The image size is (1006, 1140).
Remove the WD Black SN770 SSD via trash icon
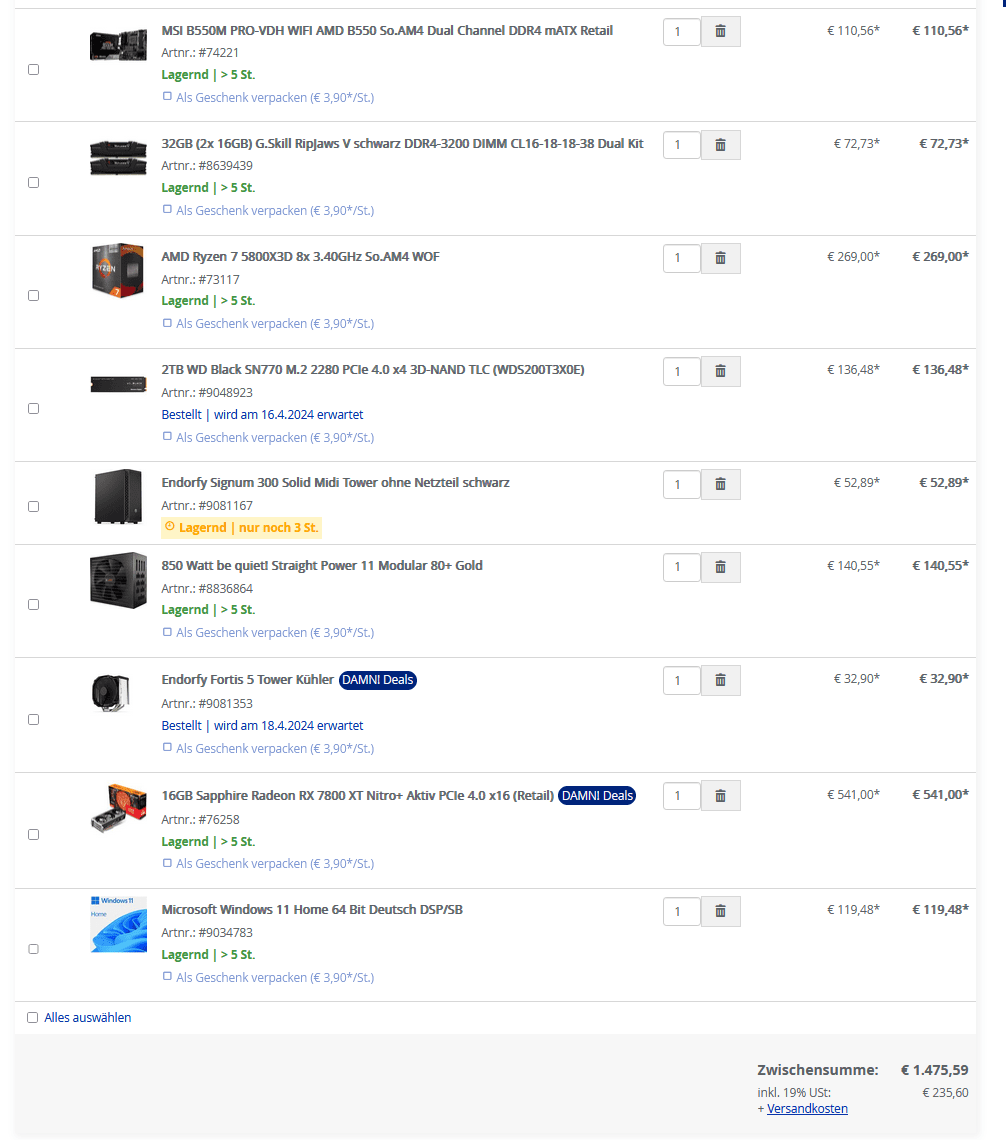coord(720,371)
